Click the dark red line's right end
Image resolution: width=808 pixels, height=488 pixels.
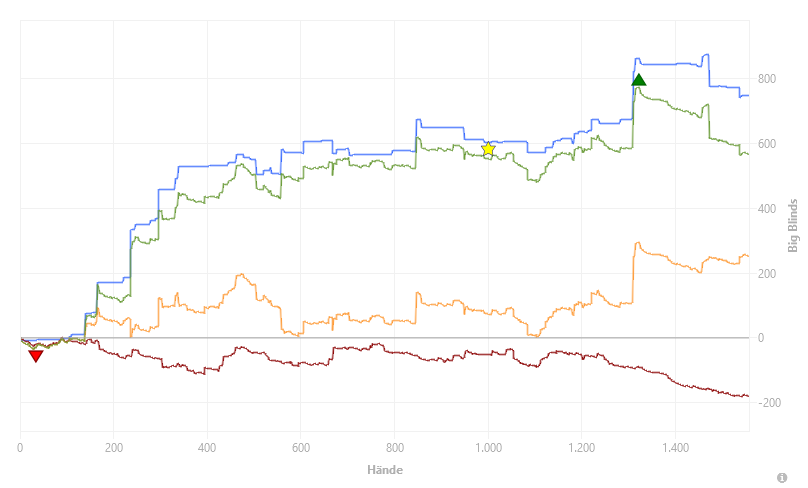tap(748, 396)
